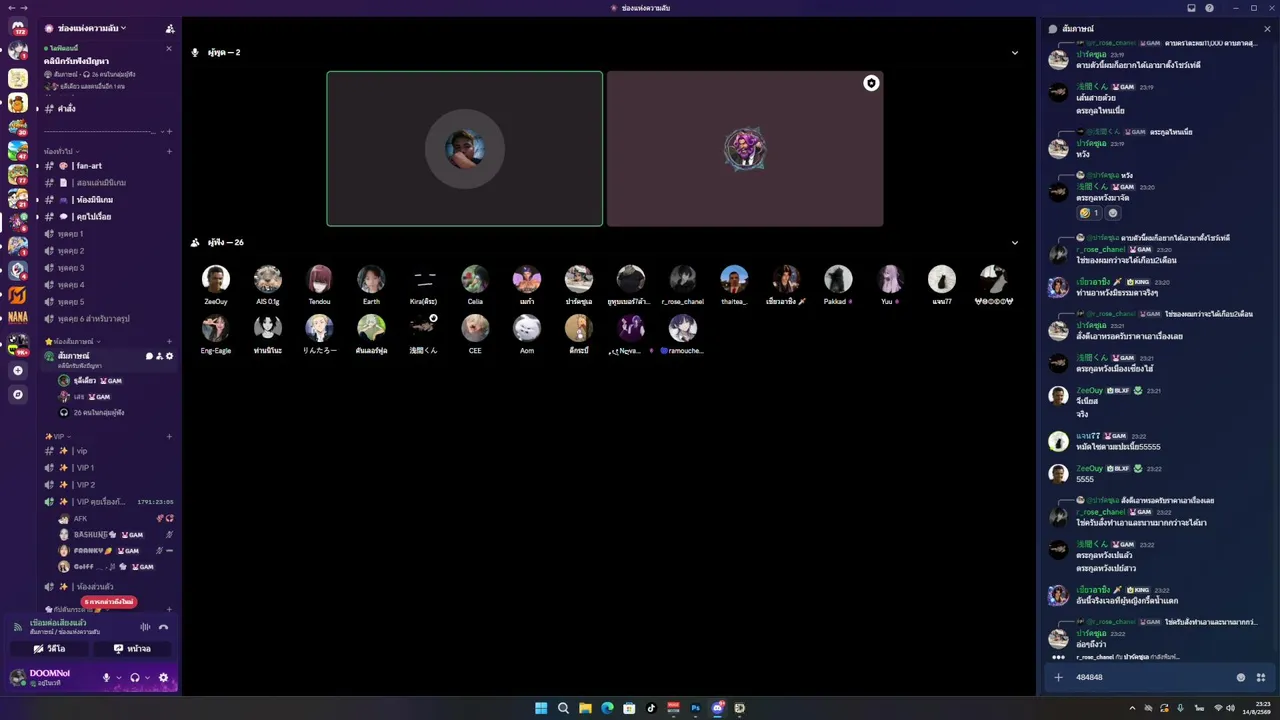Open microphone input options arrow

pos(119,678)
